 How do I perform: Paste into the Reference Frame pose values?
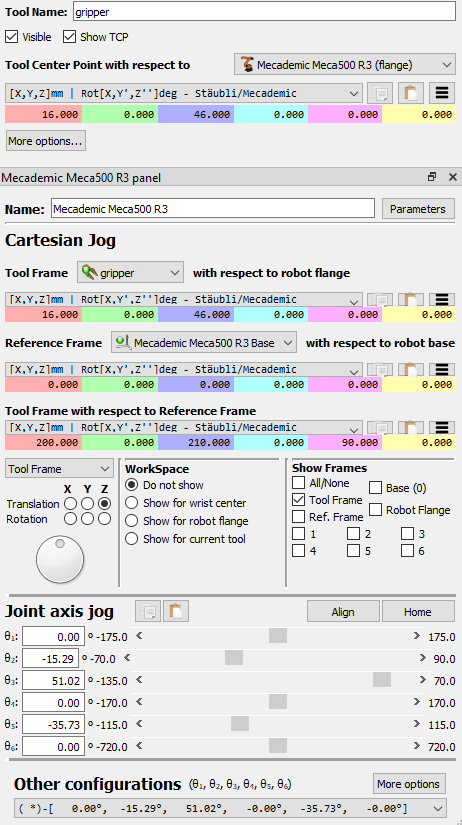coord(411,369)
